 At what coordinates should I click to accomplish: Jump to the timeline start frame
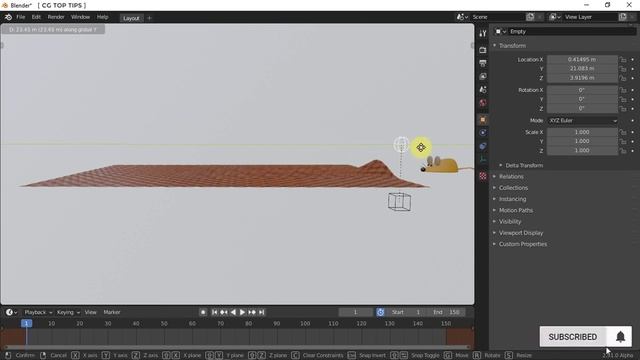tap(214, 312)
